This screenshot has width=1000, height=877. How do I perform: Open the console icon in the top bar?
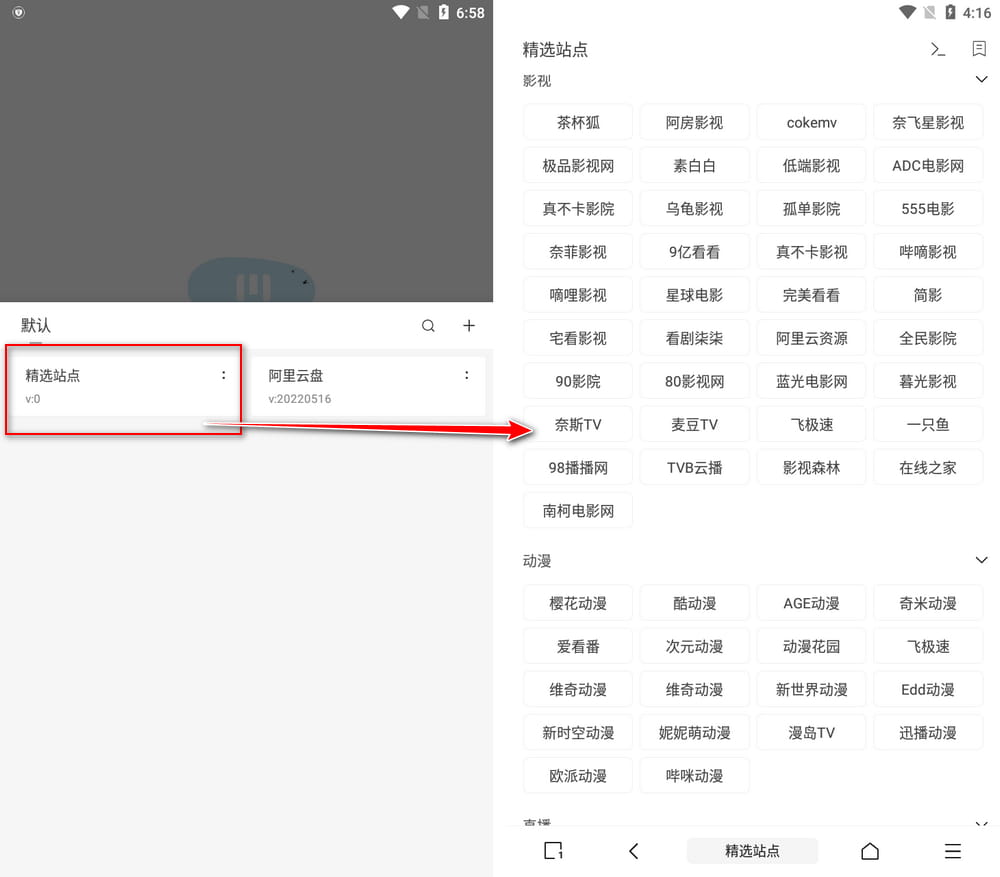937,48
